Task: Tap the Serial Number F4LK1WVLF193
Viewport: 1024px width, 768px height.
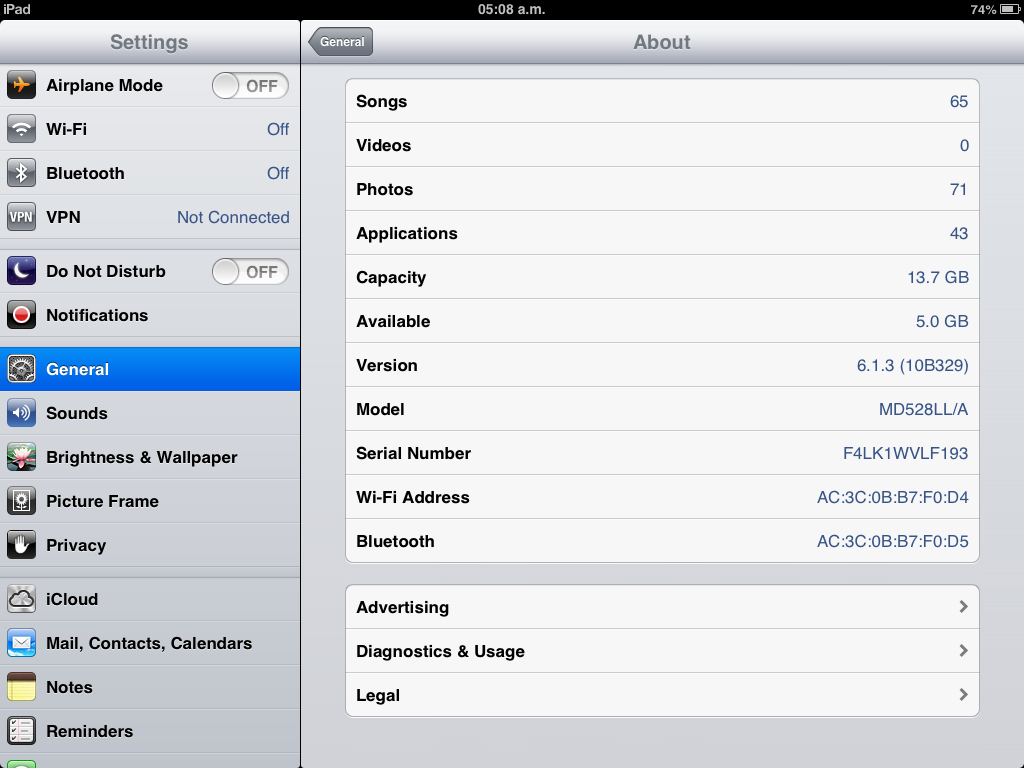Action: pos(905,453)
